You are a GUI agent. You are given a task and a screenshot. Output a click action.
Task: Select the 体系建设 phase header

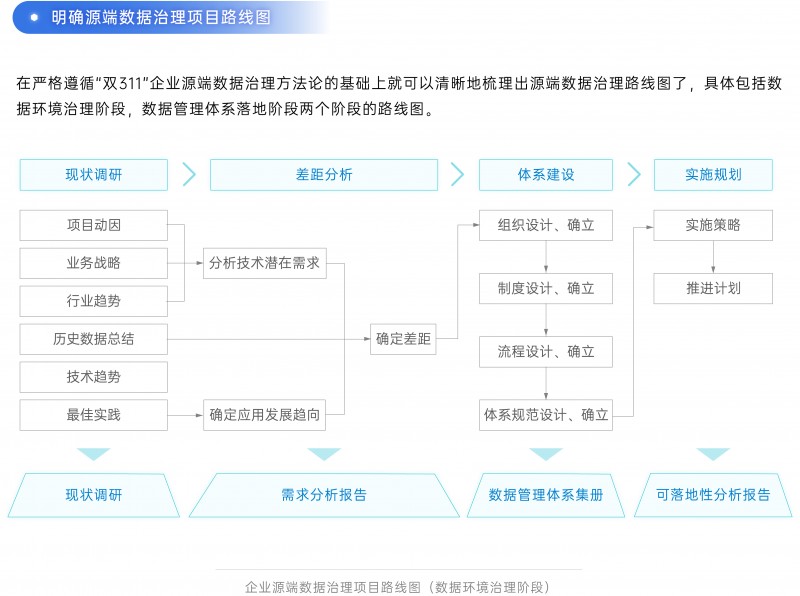point(546,174)
